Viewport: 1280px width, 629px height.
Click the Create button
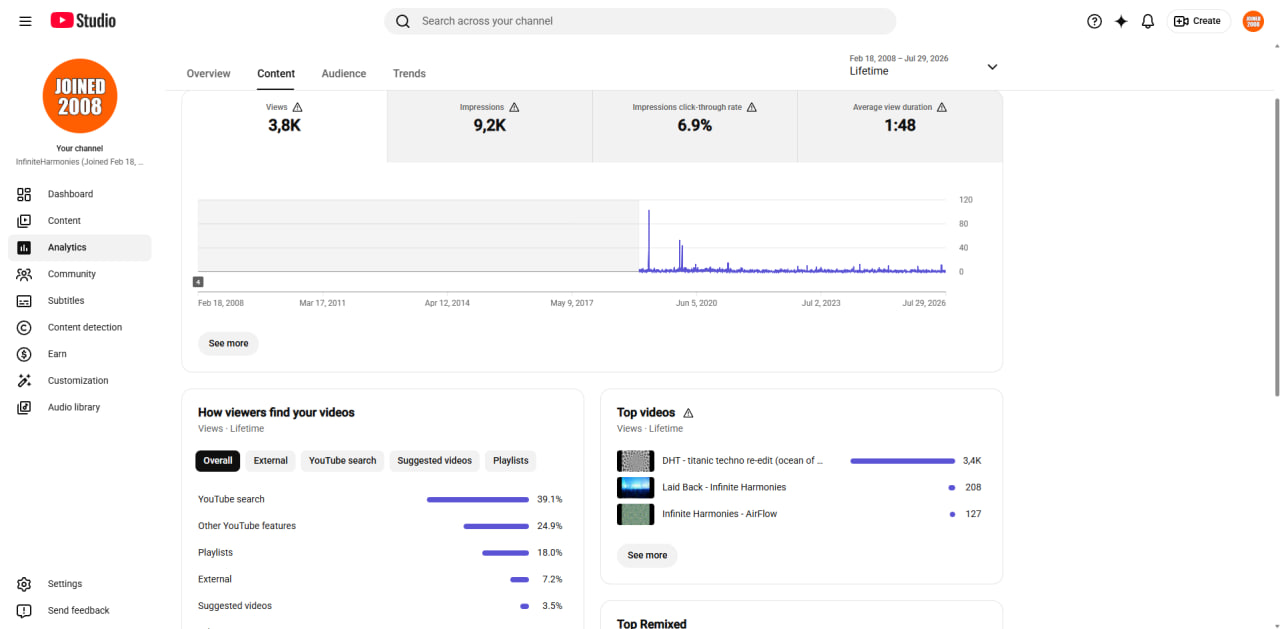(x=1198, y=21)
